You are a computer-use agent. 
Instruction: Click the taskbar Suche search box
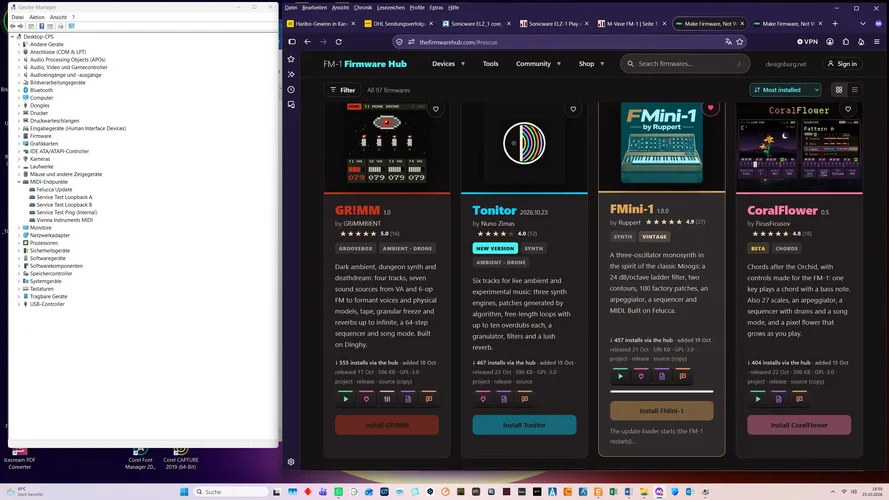(231, 491)
